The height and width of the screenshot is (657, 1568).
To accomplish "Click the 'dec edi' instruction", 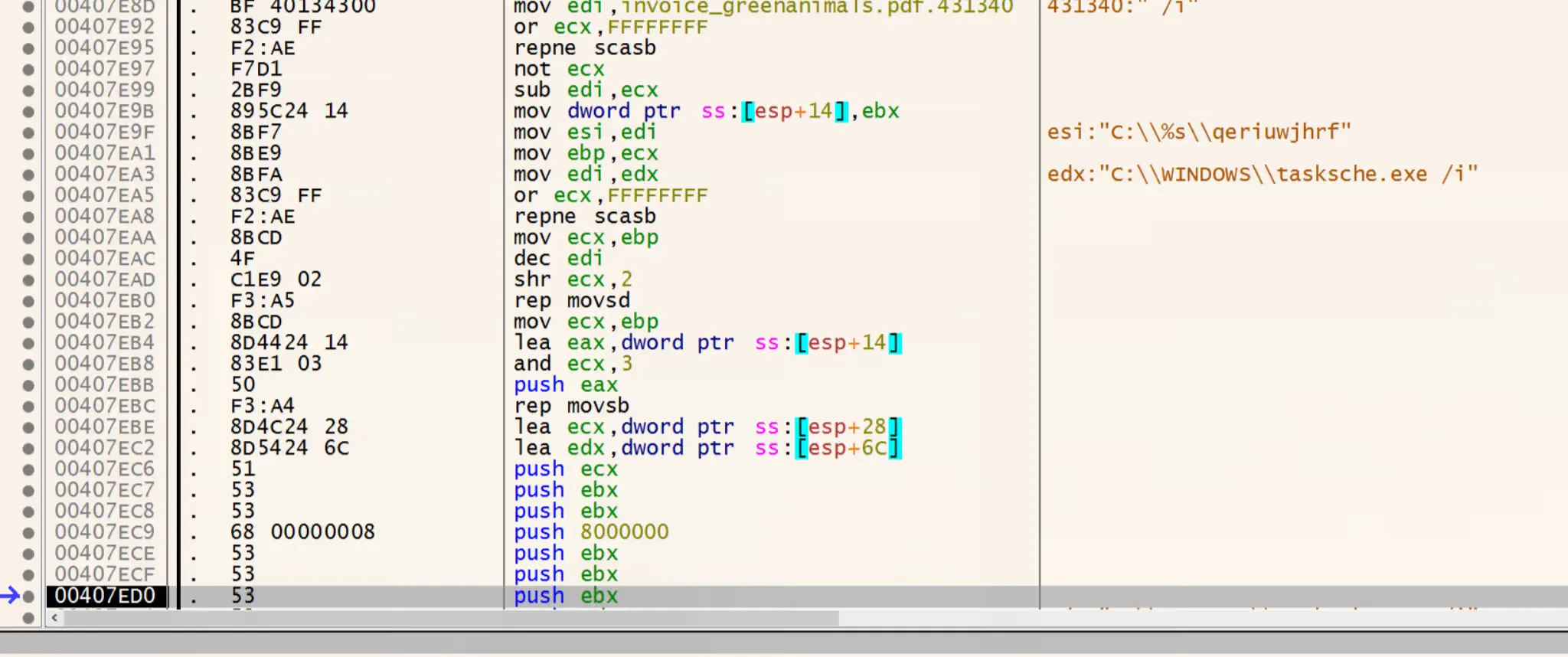I will click(558, 258).
